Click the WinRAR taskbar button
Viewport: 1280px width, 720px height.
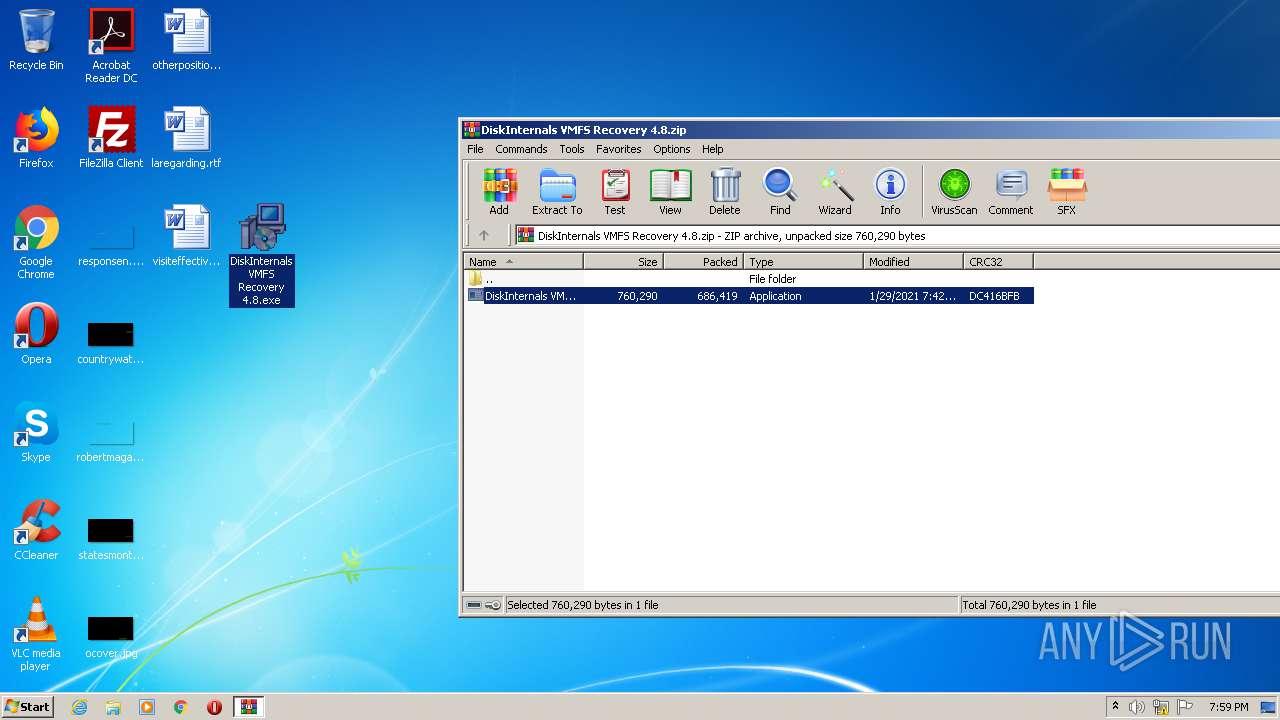tap(249, 707)
